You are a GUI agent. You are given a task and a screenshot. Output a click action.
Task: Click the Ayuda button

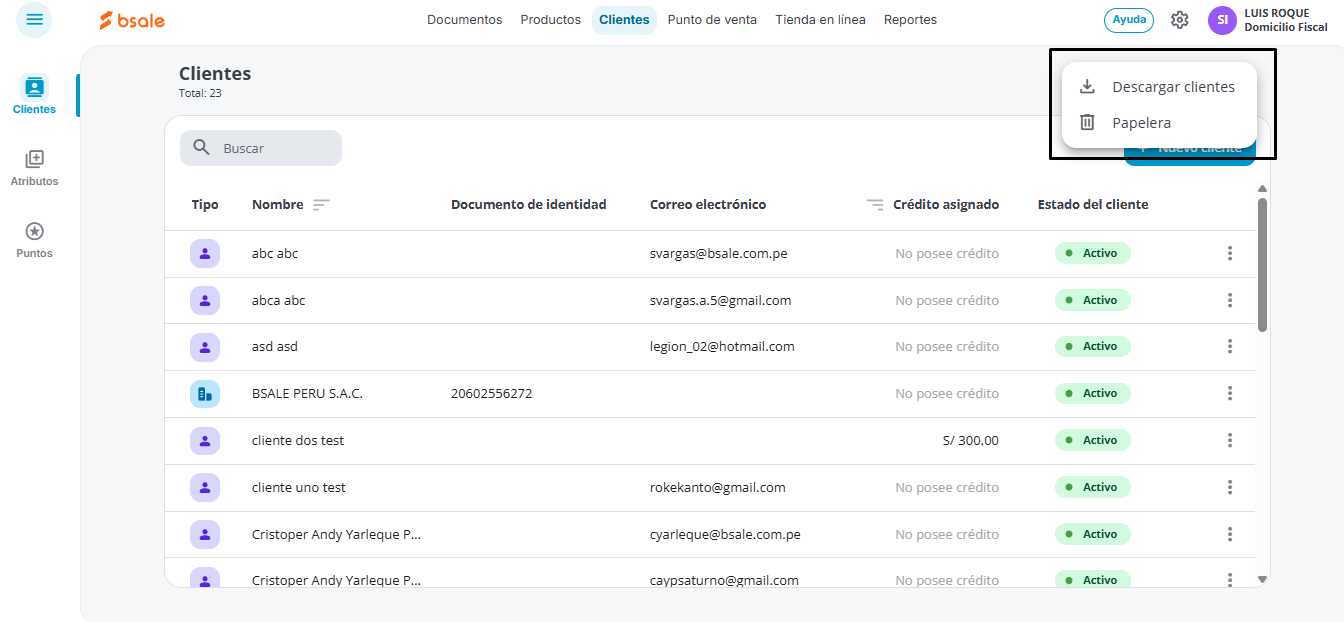(1129, 20)
